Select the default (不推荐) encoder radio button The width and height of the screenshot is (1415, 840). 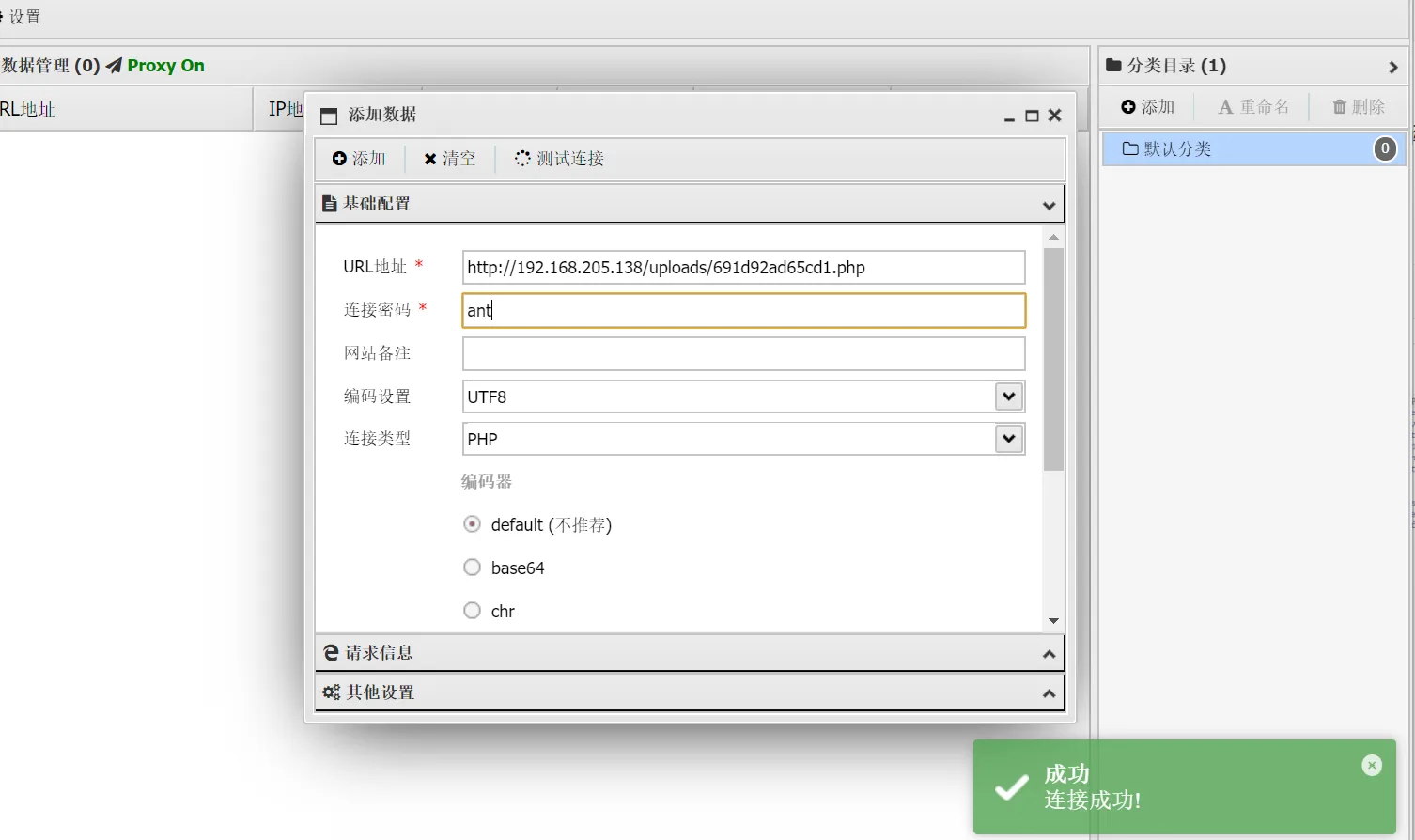tap(473, 524)
